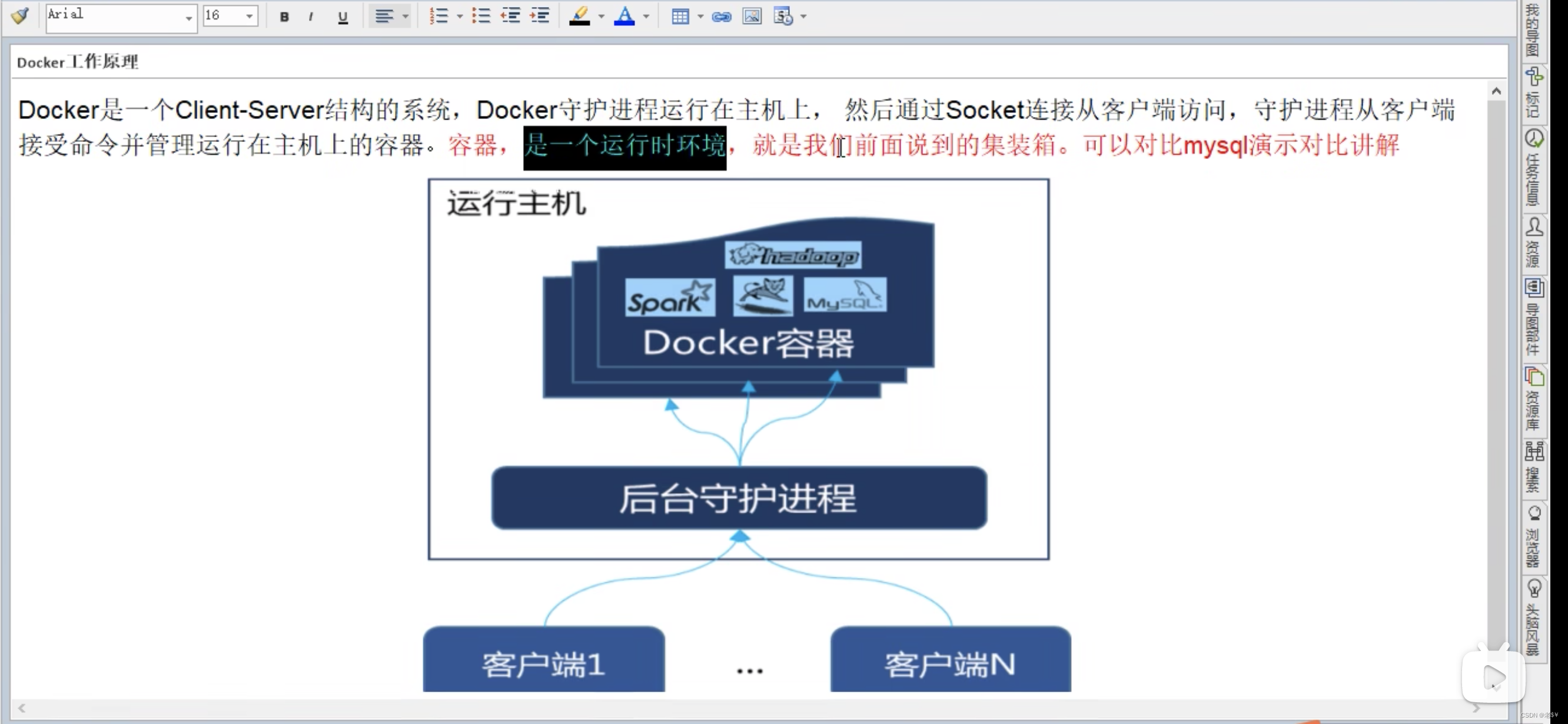Expand the numbered list style arrow

pyautogui.click(x=460, y=16)
